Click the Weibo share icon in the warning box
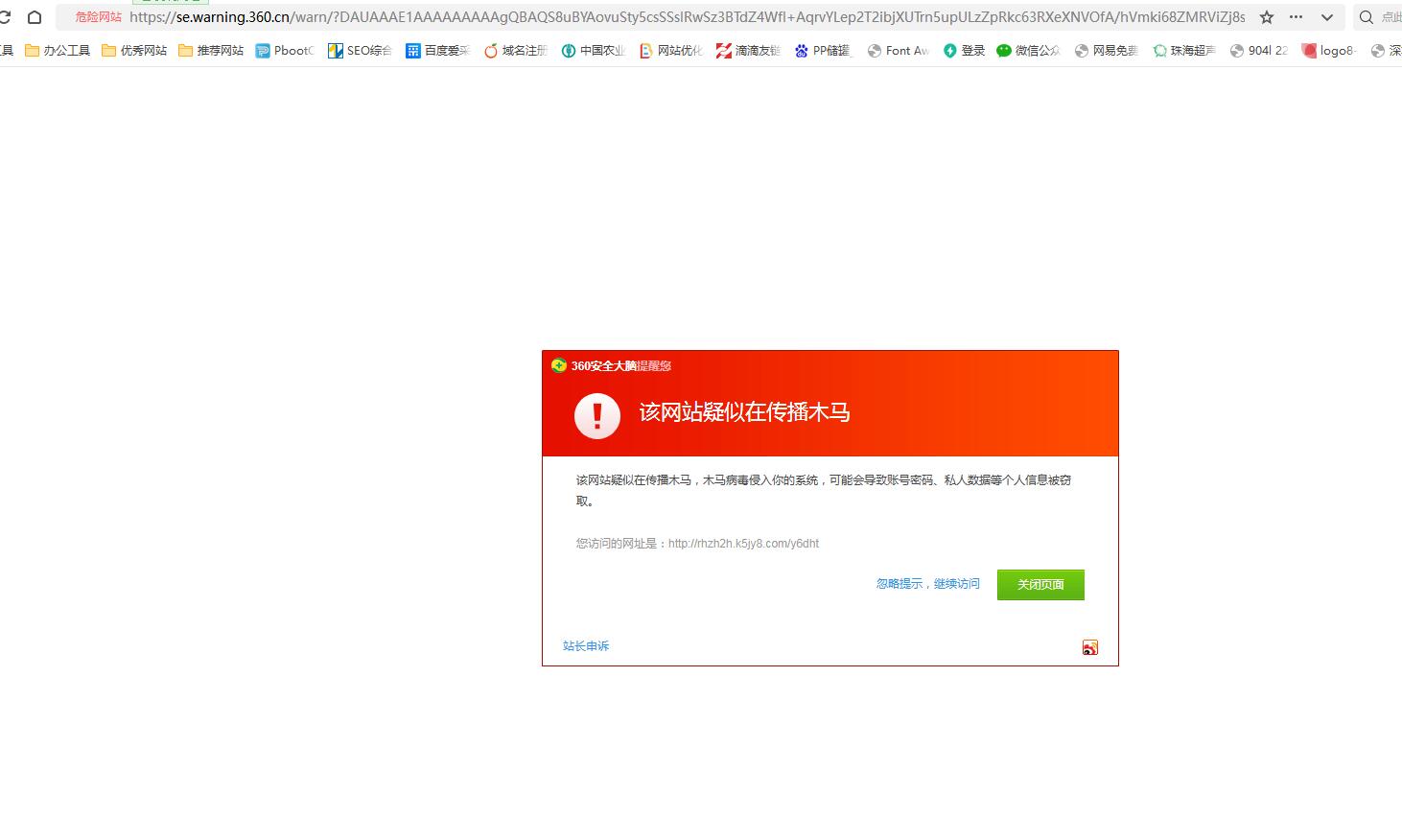The width and height of the screenshot is (1402, 840). pyautogui.click(x=1090, y=647)
